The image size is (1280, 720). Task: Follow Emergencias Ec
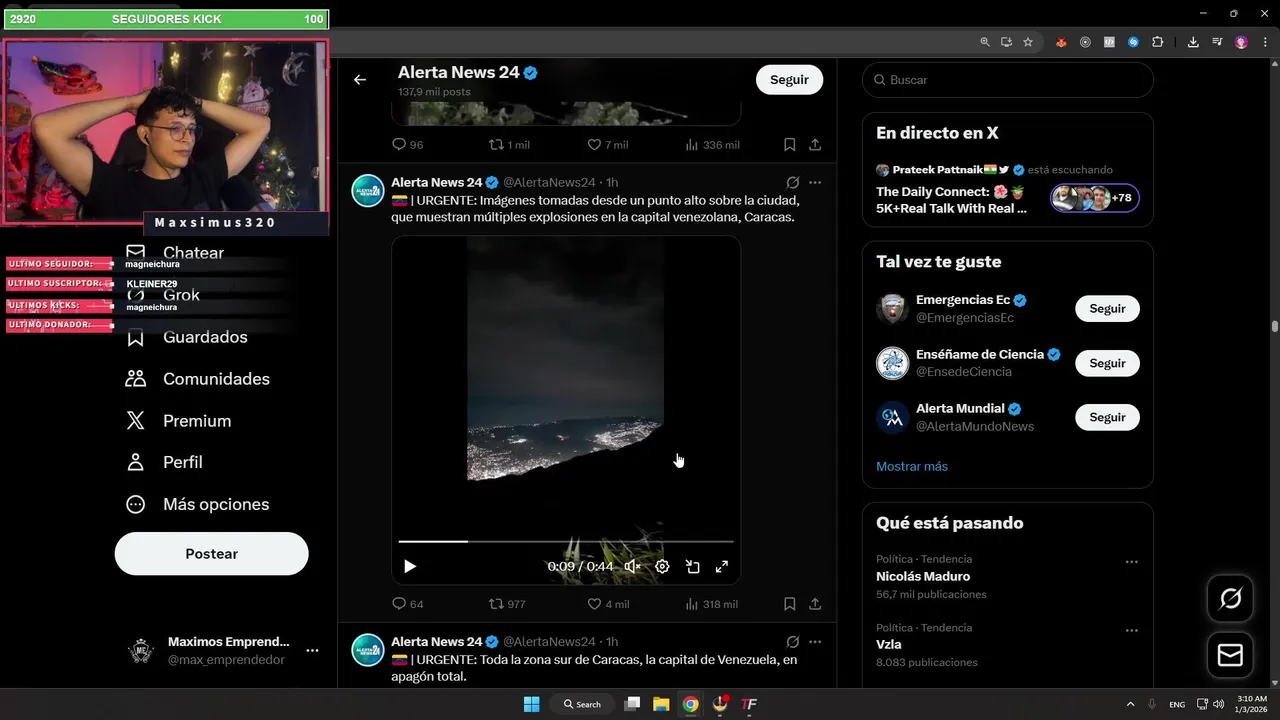click(x=1107, y=309)
